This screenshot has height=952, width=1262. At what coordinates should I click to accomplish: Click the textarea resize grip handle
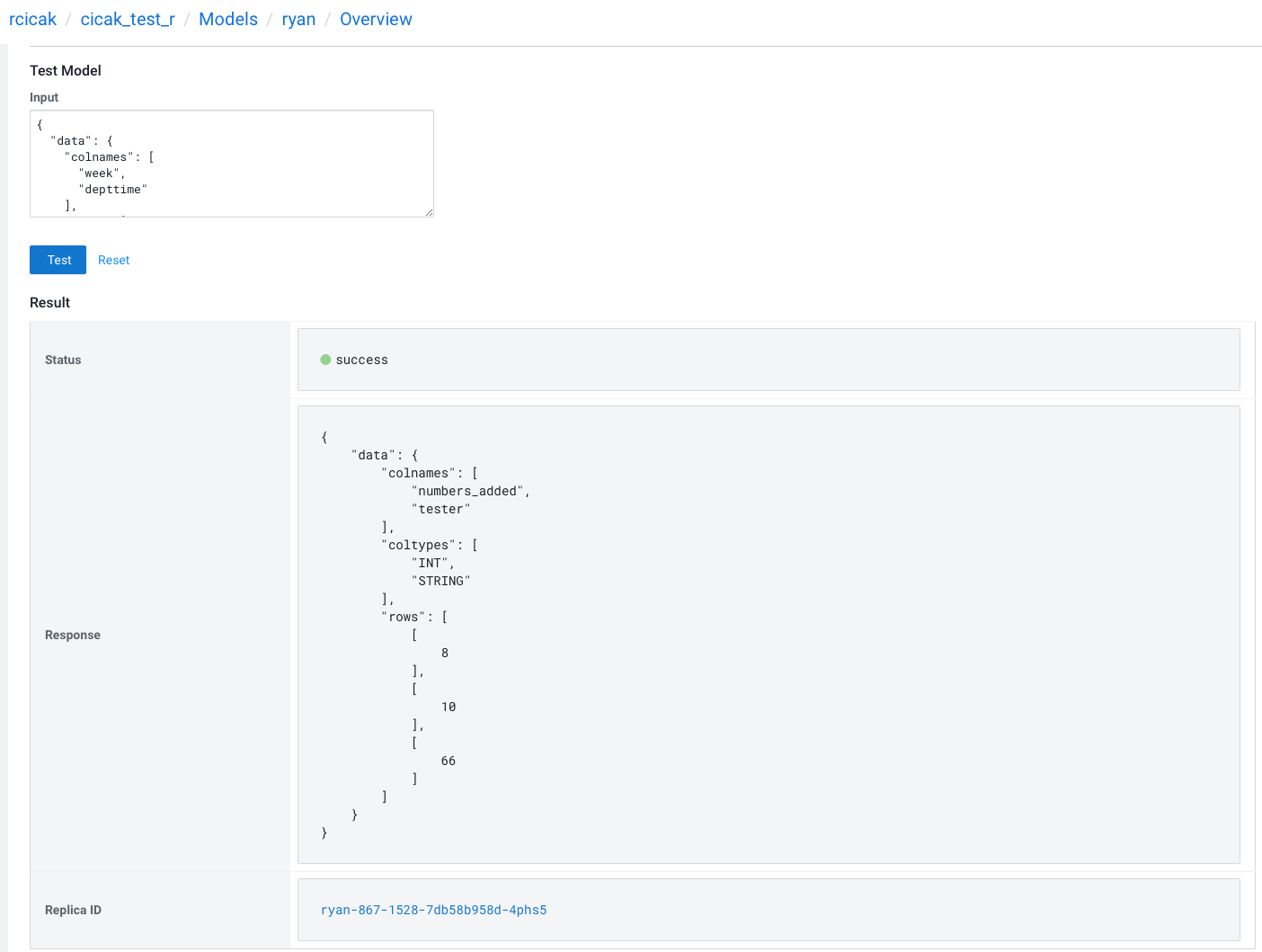pos(429,211)
